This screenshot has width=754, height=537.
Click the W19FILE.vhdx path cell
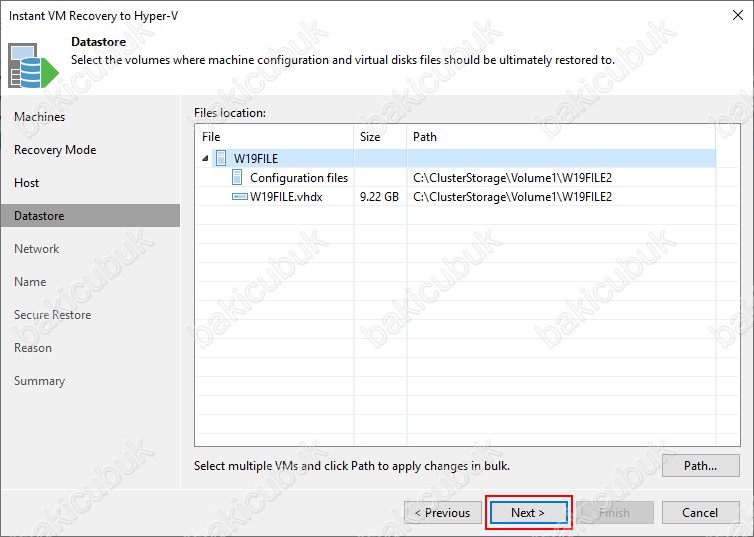point(512,197)
